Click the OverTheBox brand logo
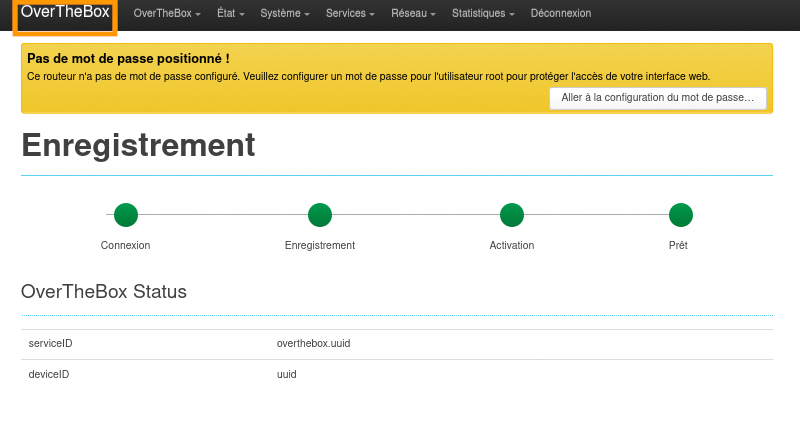The image size is (800, 435). click(x=65, y=13)
